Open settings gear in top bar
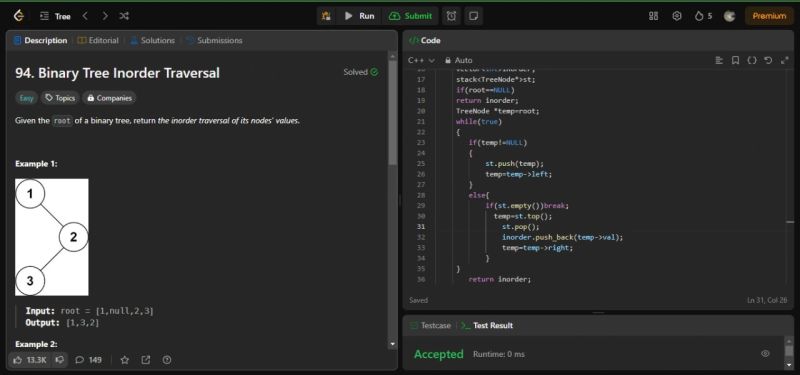 coord(677,16)
